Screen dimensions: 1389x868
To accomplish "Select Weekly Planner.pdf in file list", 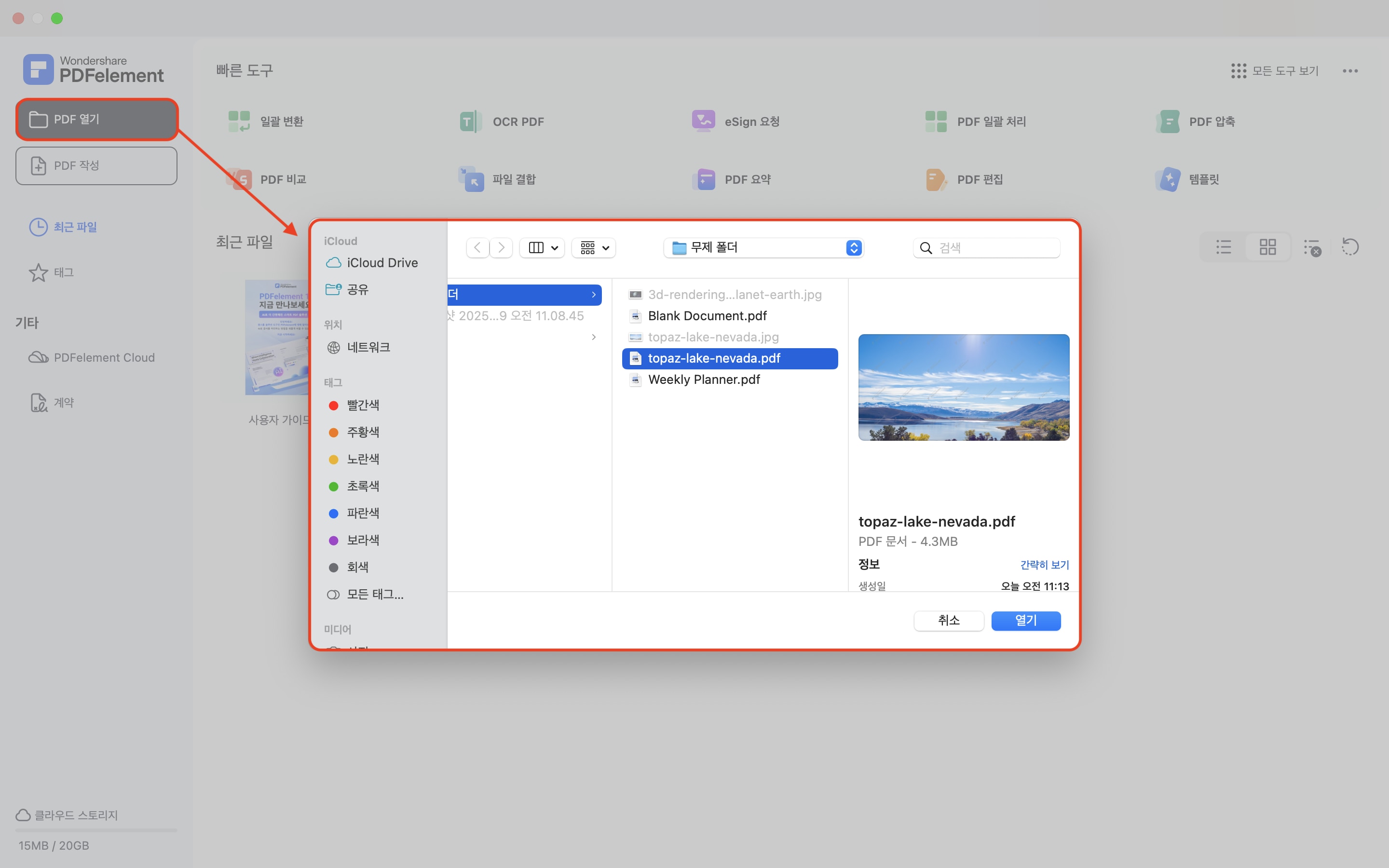I will (704, 380).
